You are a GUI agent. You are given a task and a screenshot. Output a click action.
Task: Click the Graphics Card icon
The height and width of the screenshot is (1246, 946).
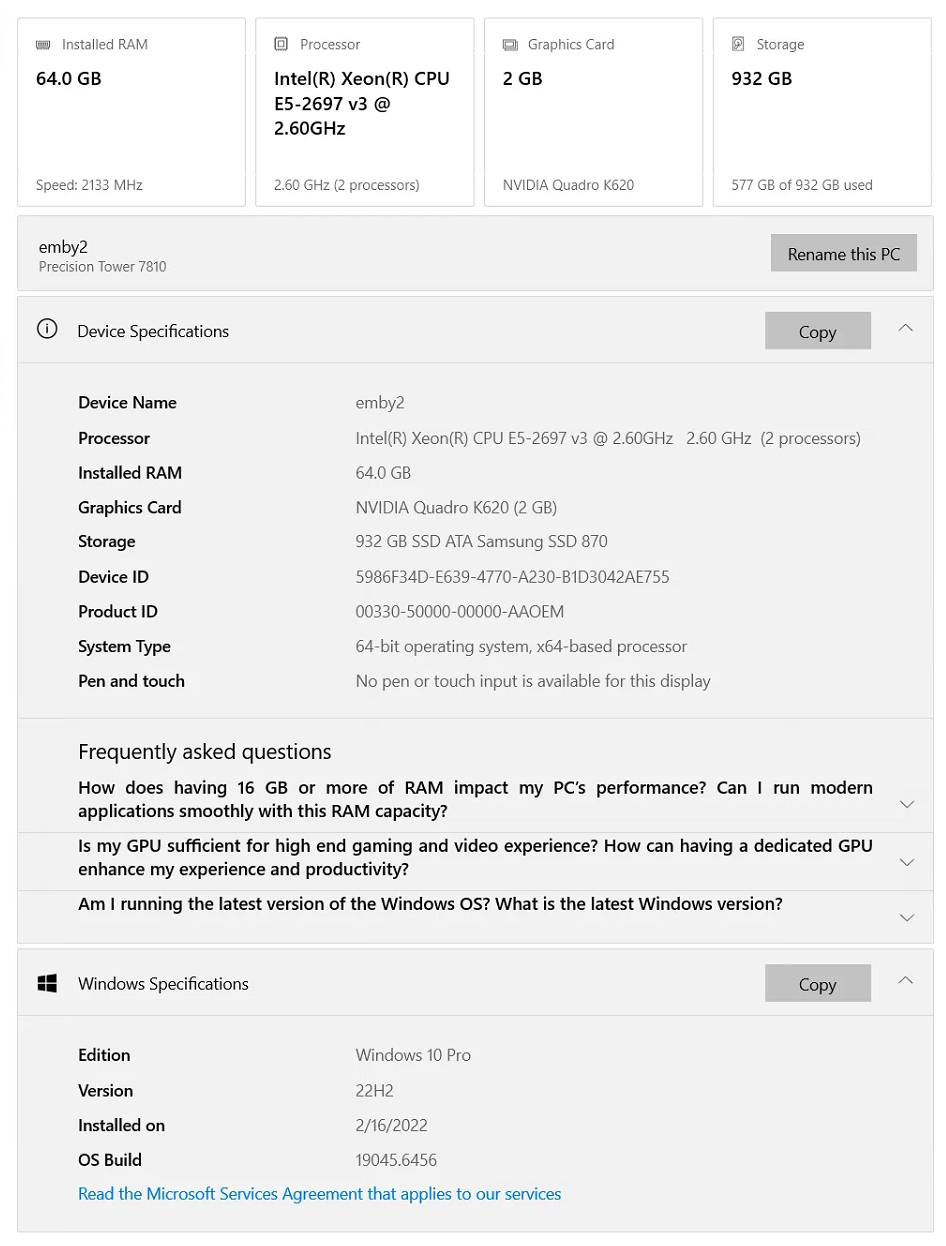click(510, 45)
